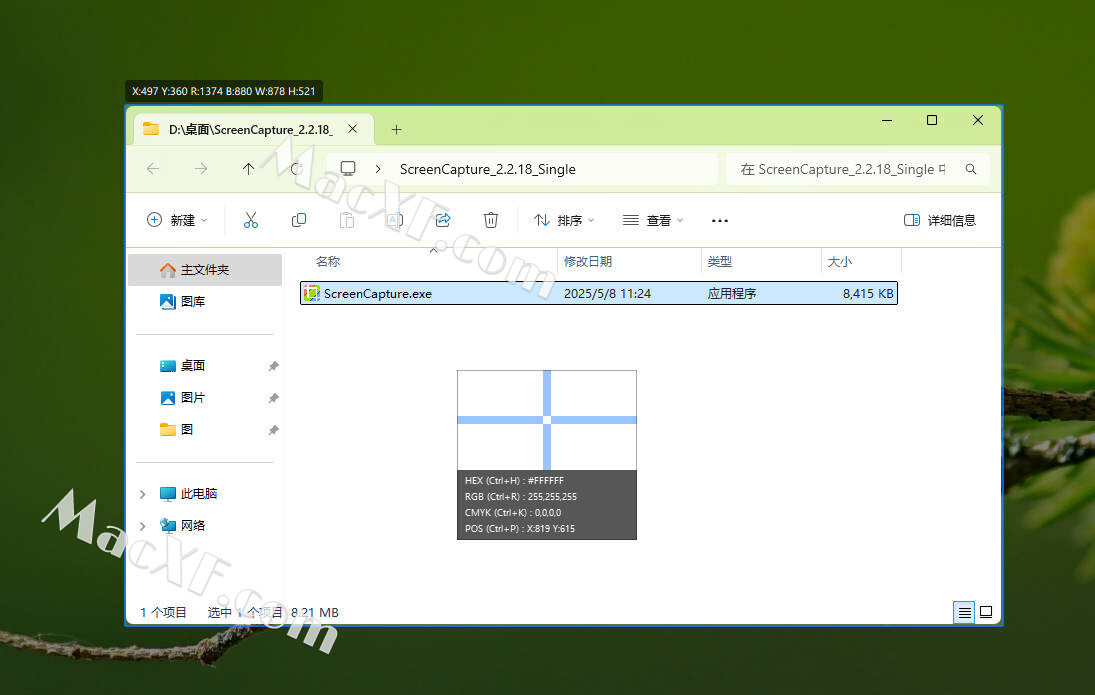Go forward with the right arrow
This screenshot has height=695, width=1095.
(x=200, y=168)
